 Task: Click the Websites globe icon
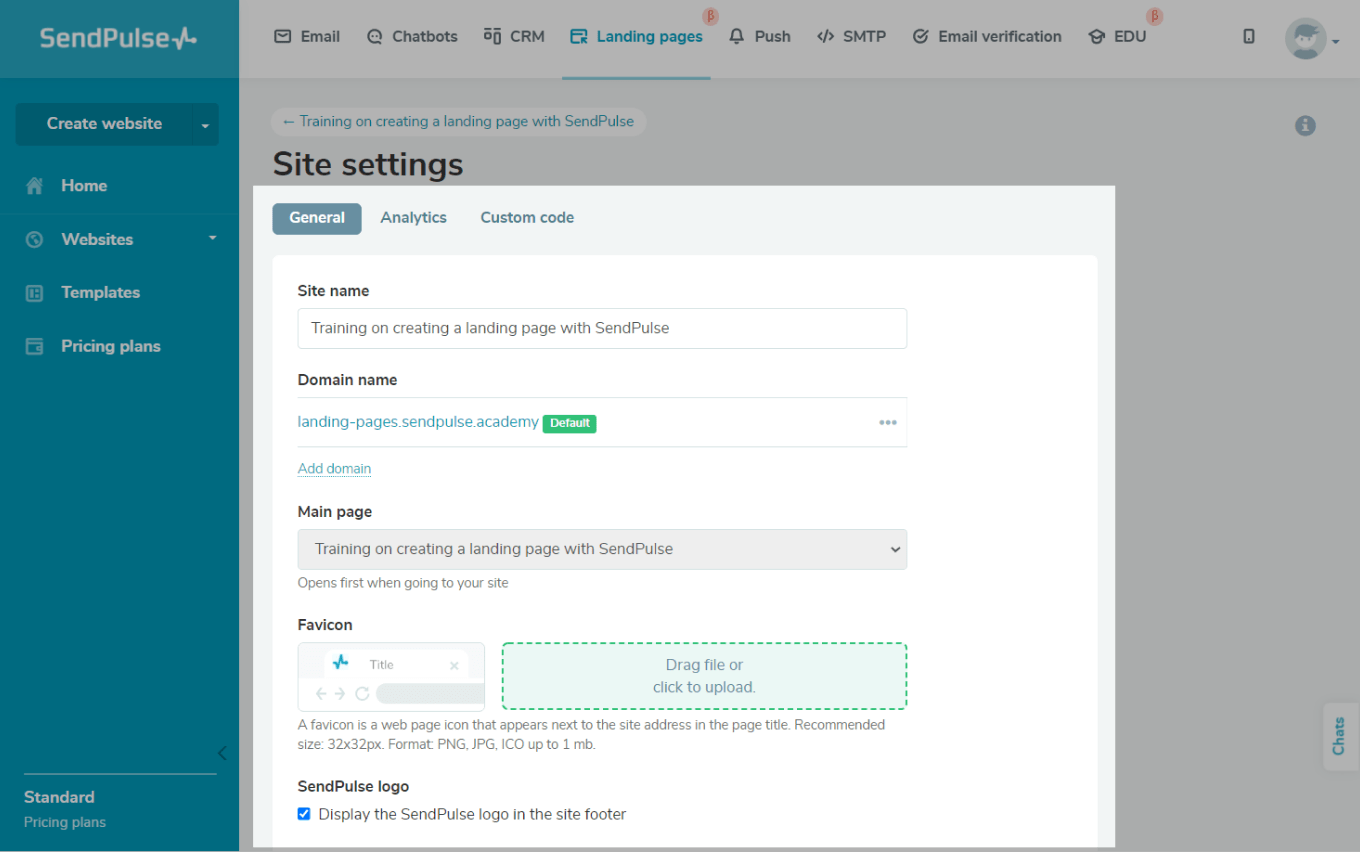tap(35, 239)
